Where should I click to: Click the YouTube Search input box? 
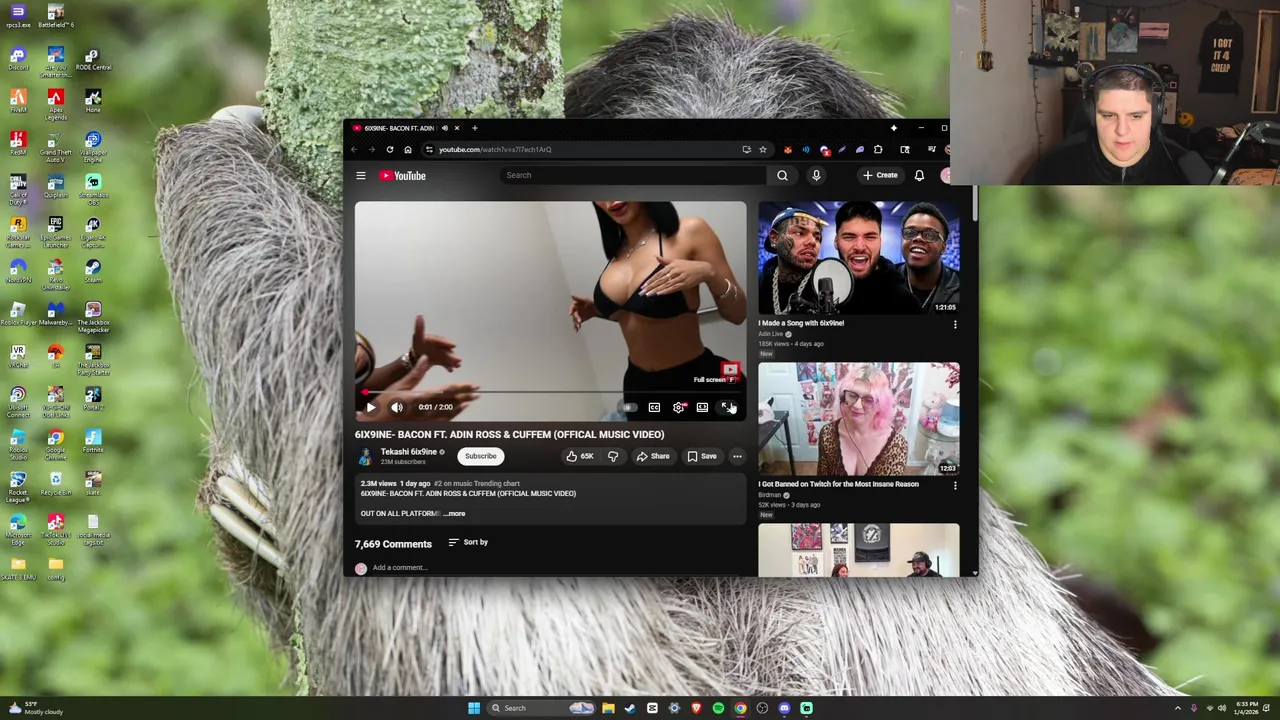[632, 176]
